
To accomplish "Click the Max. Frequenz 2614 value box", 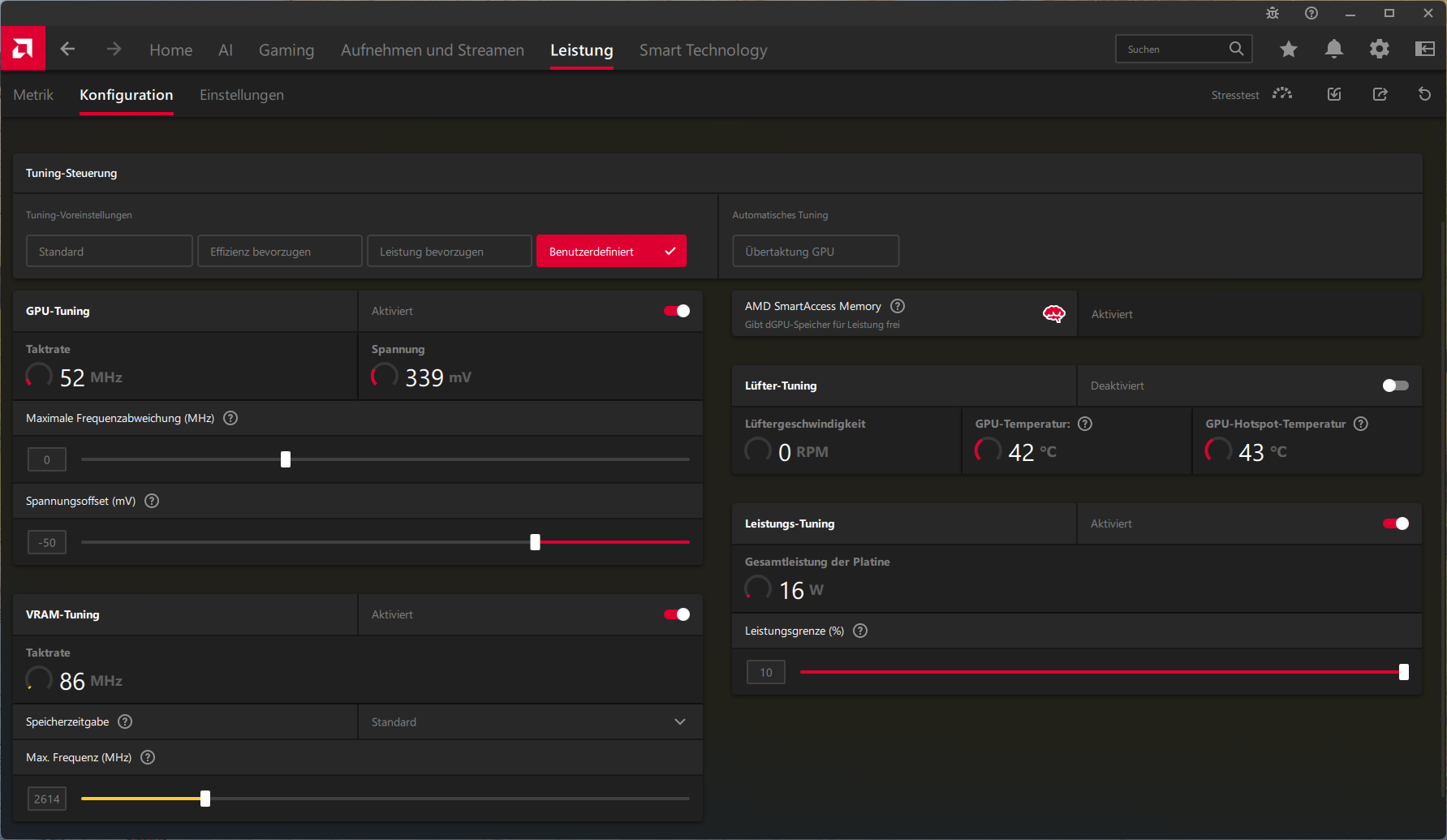I will pyautogui.click(x=47, y=799).
